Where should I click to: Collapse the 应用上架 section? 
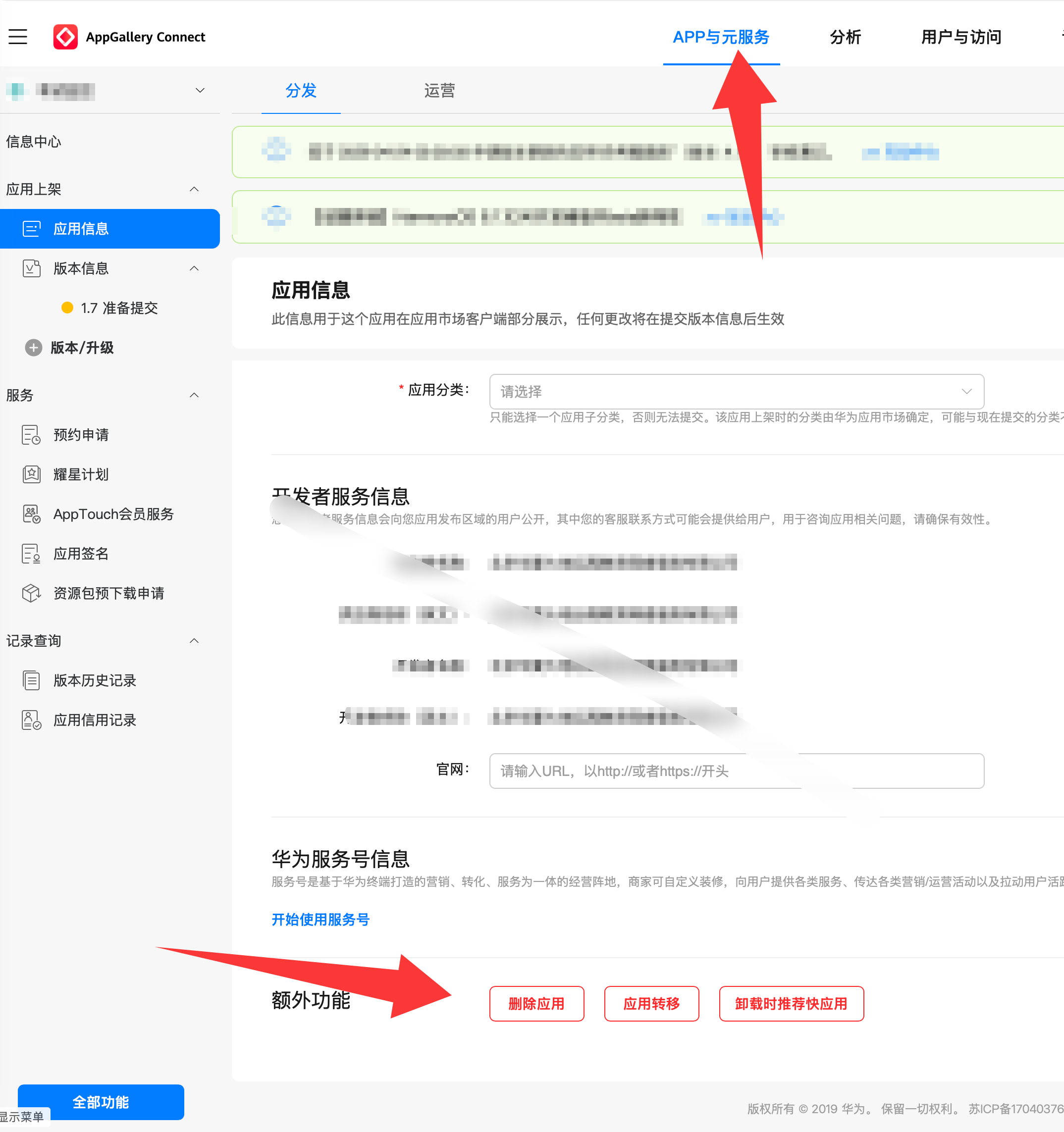(x=194, y=189)
